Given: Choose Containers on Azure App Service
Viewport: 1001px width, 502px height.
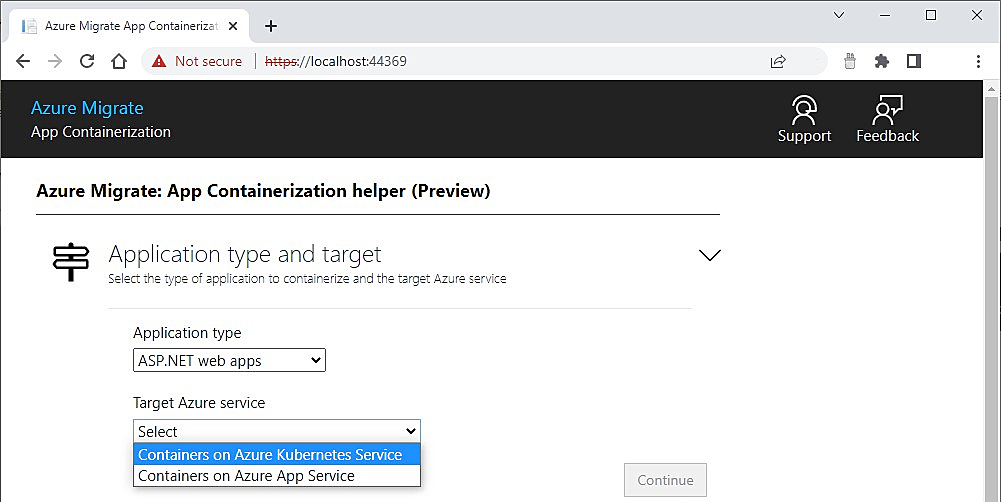Looking at the screenshot, I should pos(277,476).
